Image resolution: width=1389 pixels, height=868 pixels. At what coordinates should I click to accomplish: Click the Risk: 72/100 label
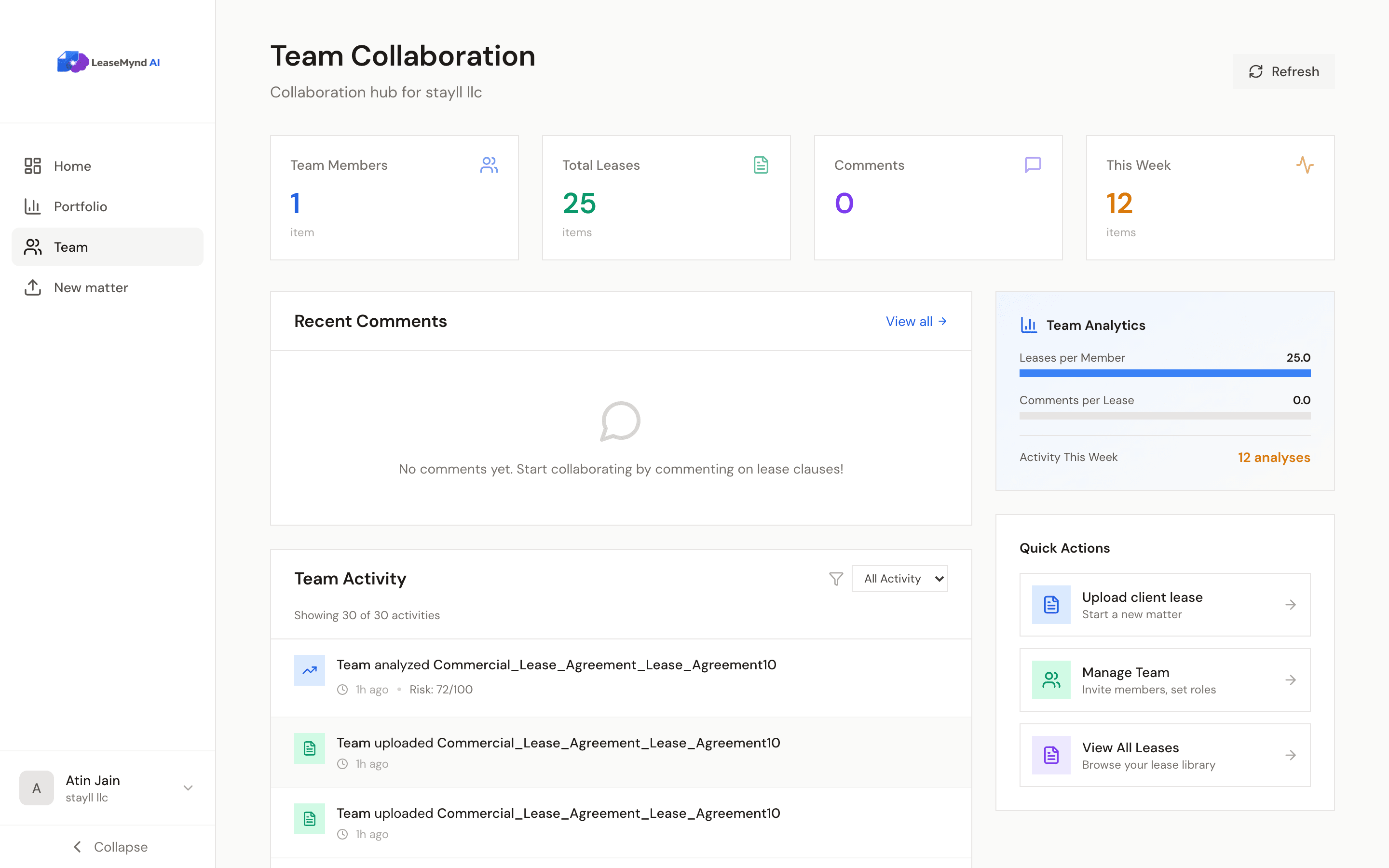click(x=441, y=690)
